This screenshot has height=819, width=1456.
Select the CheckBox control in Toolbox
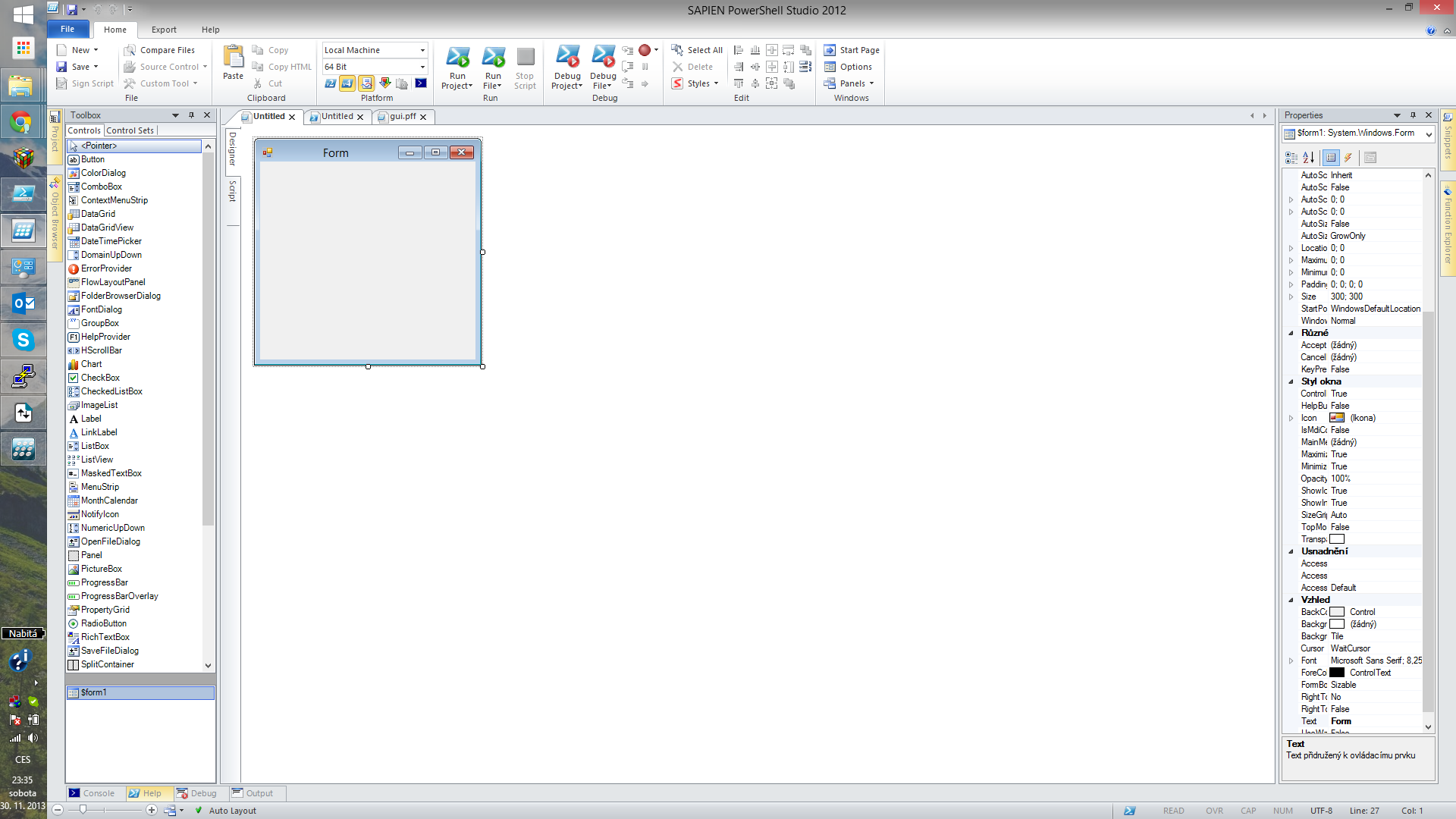134,378
